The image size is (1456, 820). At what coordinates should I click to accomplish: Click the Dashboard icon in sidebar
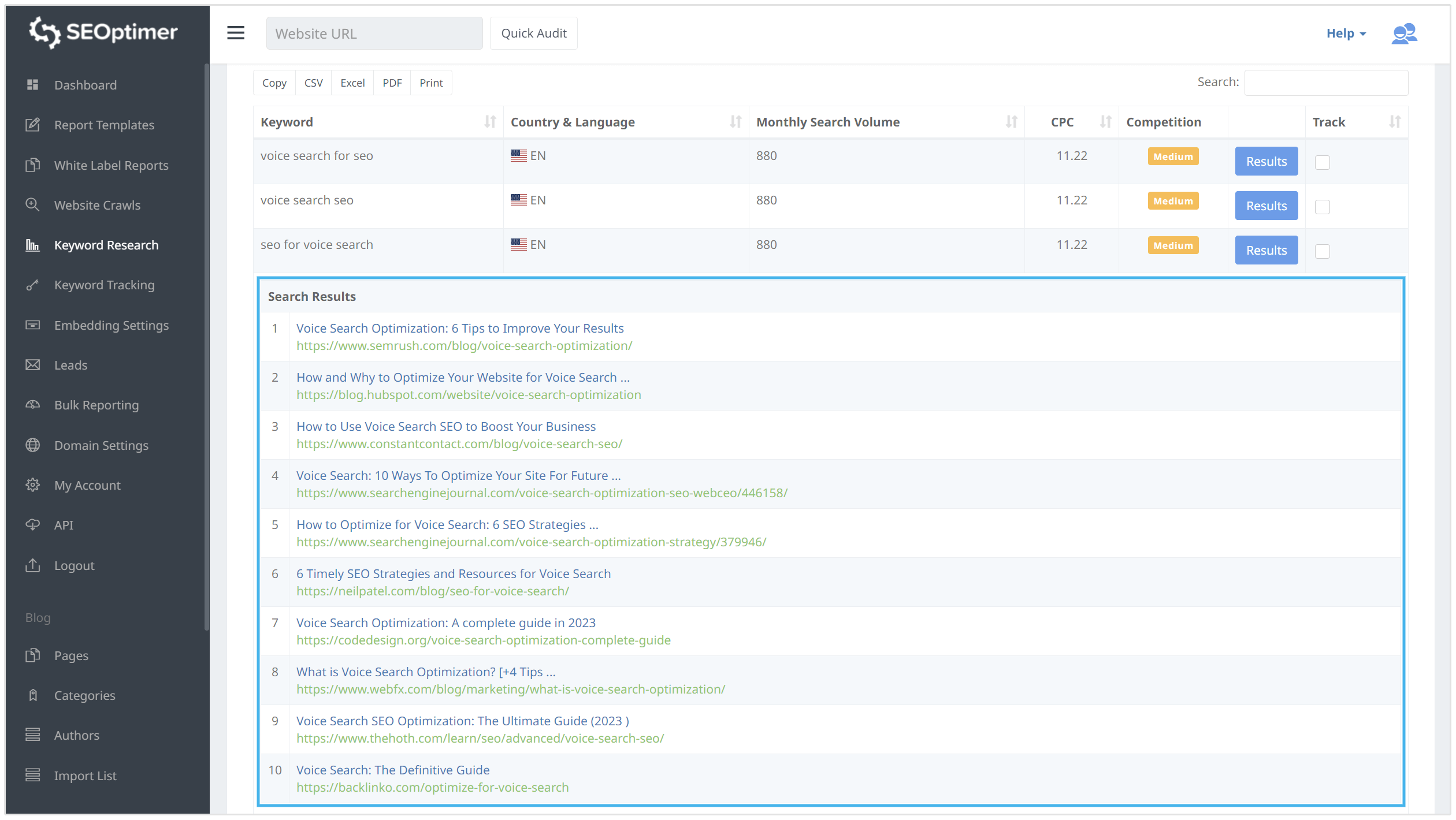[32, 84]
